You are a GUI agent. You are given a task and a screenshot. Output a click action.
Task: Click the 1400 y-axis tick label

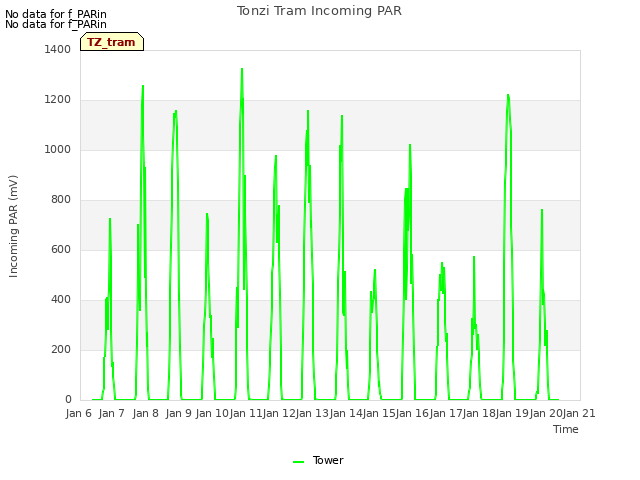click(x=58, y=49)
